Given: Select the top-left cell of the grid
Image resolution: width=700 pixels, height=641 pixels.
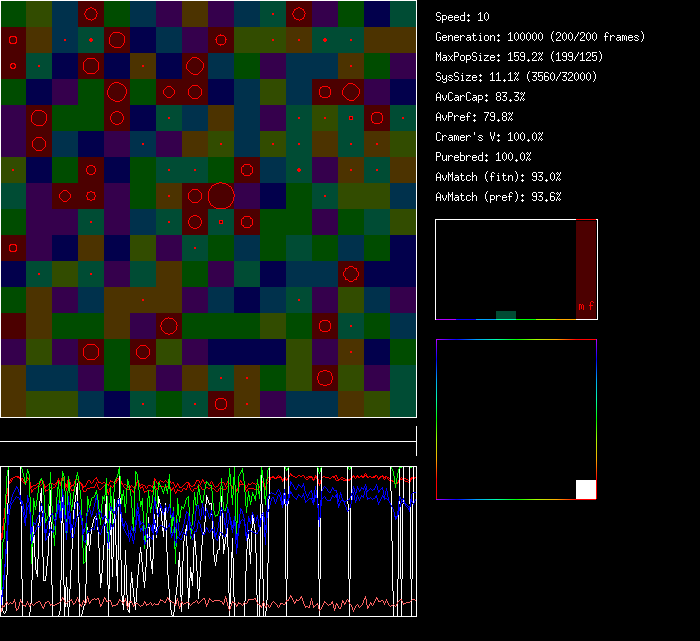Looking at the screenshot, I should [13, 14].
